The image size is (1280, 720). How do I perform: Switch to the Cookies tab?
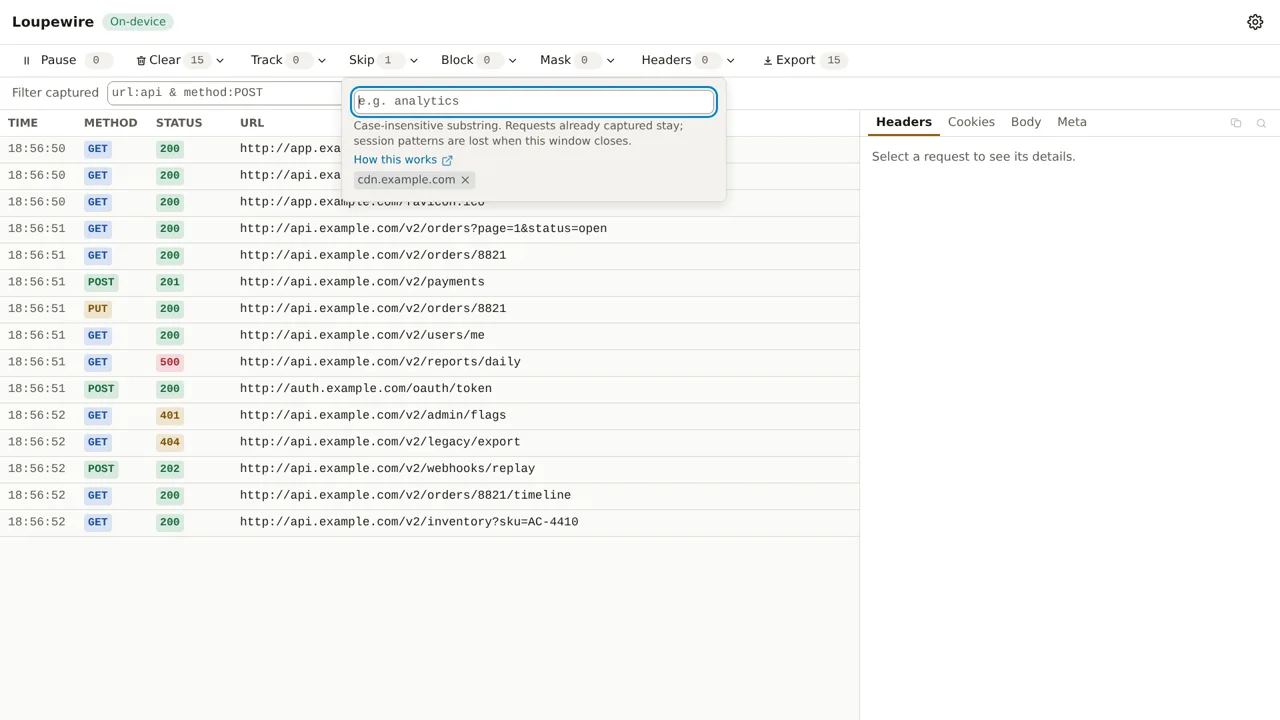coord(971,122)
